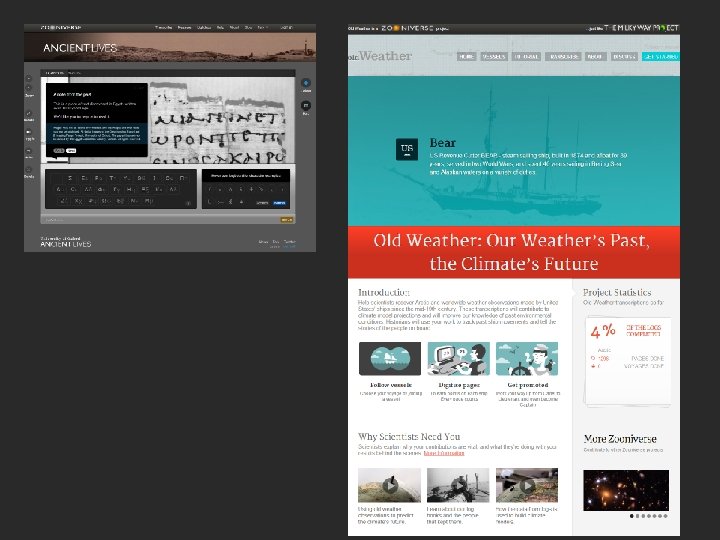Open the TUTORIAL tab on Old Weather
The width and height of the screenshot is (720, 540).
tap(526, 56)
